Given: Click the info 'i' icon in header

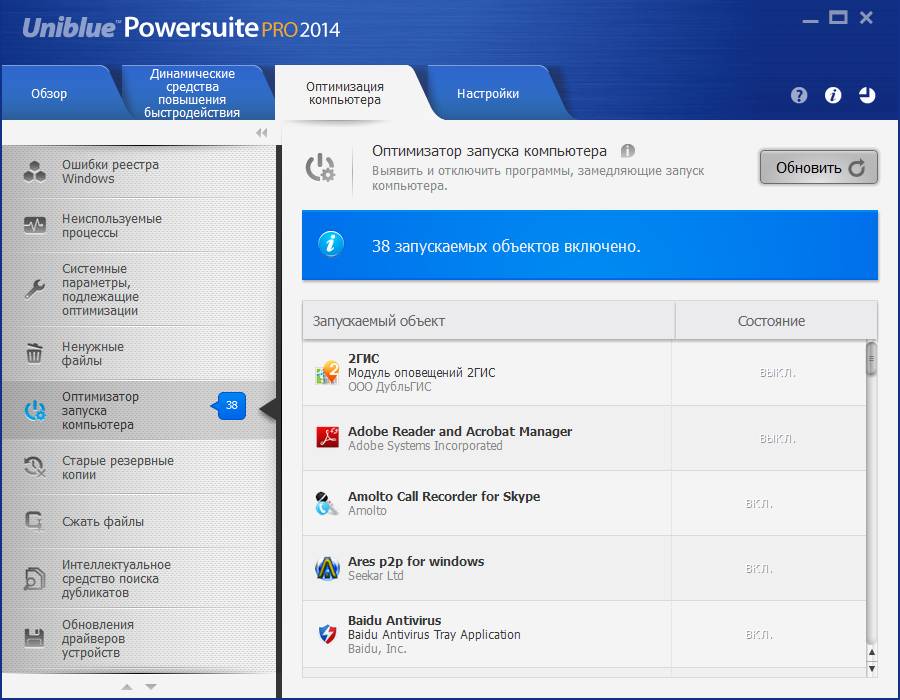Looking at the screenshot, I should tap(833, 95).
